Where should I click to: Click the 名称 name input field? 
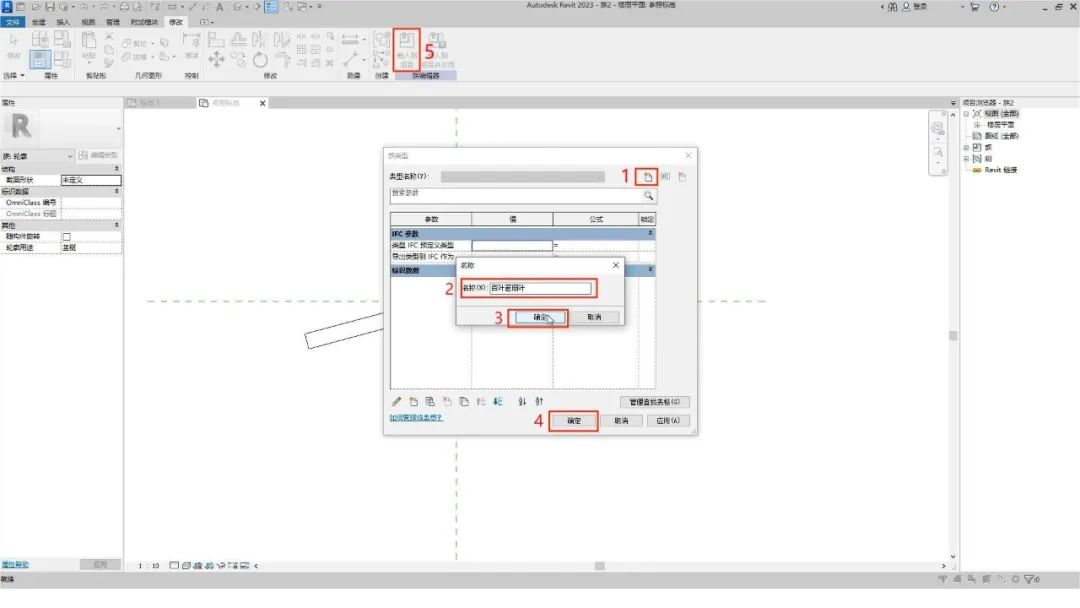pyautogui.click(x=541, y=288)
